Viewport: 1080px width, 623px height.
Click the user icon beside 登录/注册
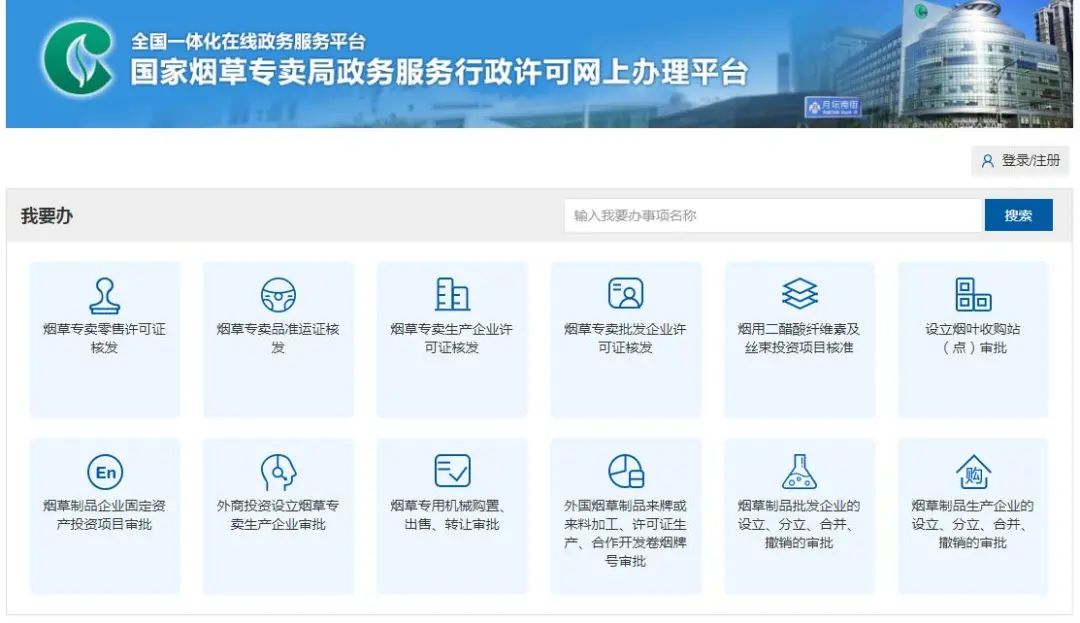click(987, 161)
